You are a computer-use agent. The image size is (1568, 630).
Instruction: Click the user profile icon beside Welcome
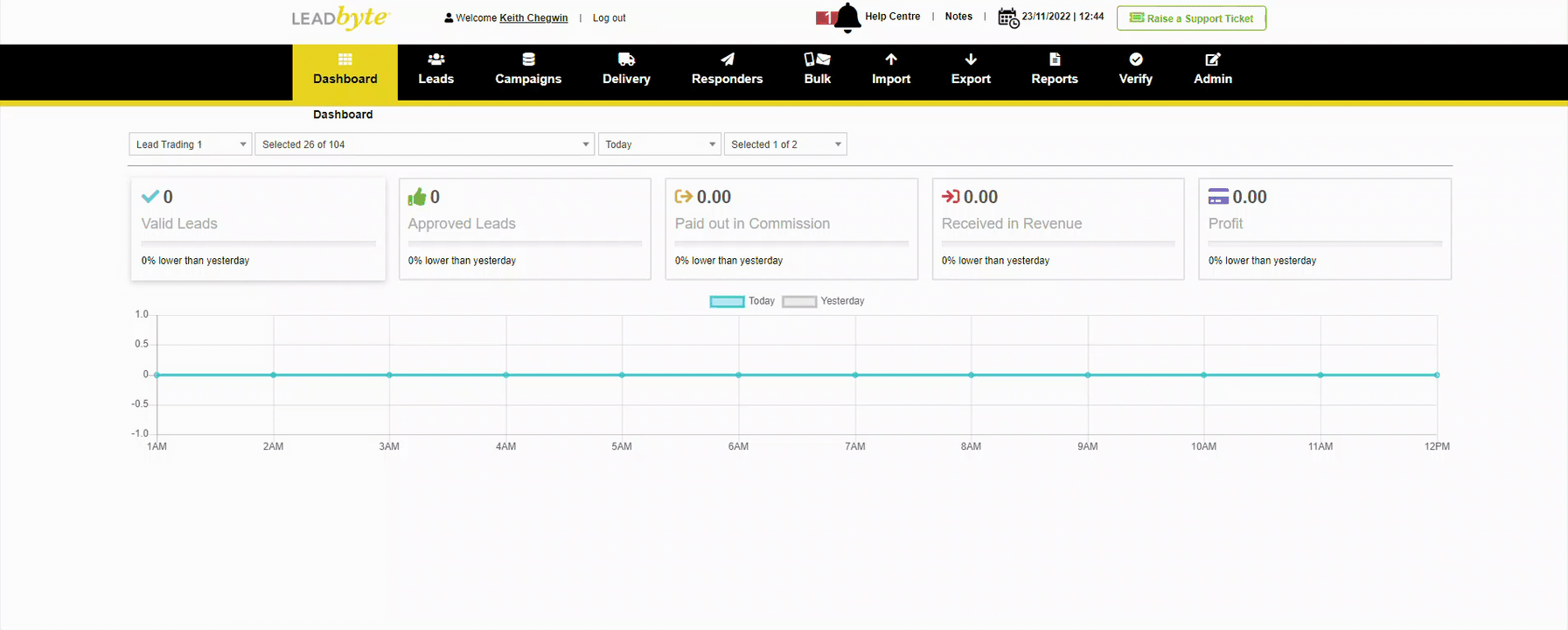(449, 17)
